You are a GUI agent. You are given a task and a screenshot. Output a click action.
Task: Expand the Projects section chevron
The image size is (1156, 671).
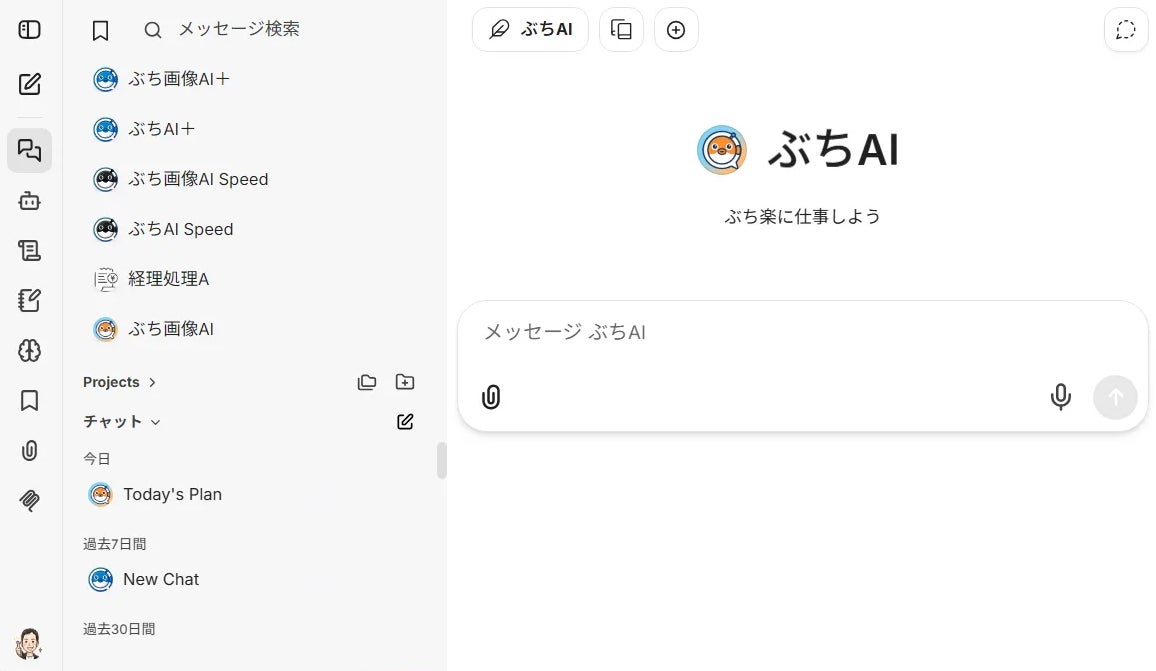(x=152, y=382)
